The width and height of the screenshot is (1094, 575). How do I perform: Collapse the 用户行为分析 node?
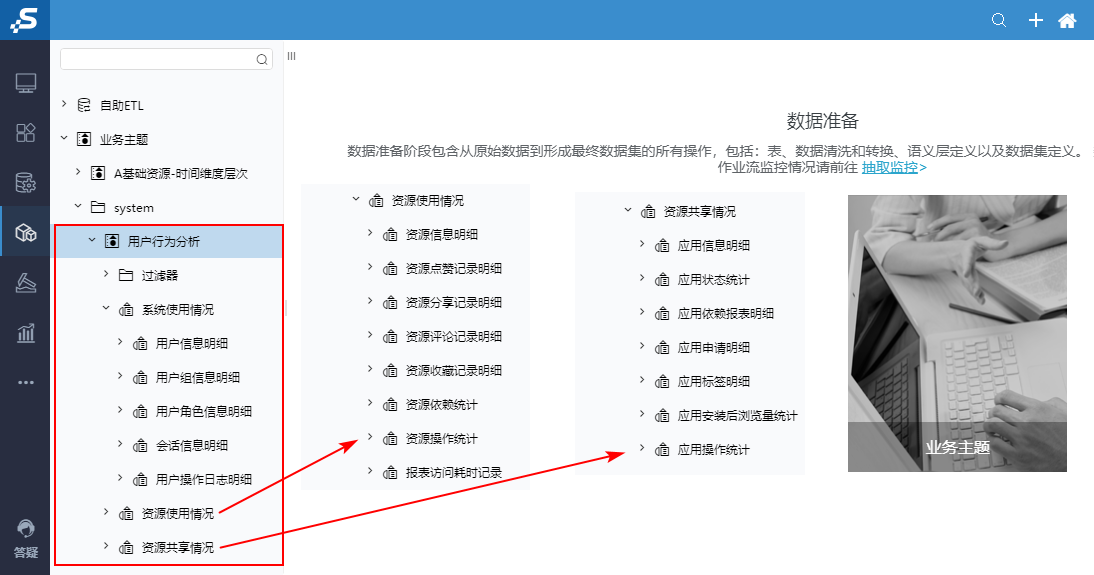click(92, 240)
